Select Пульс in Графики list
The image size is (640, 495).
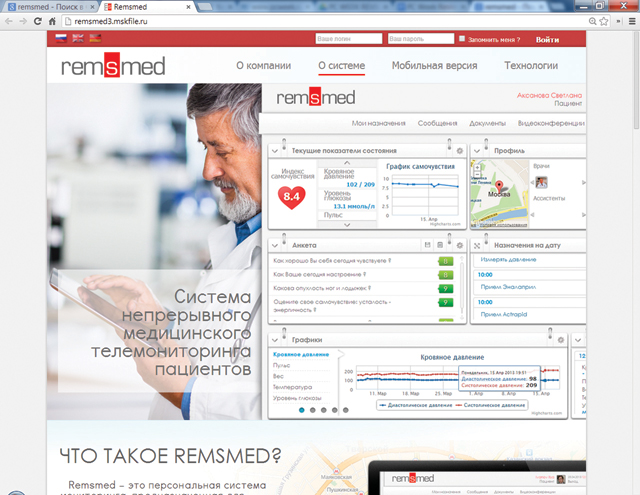click(281, 366)
